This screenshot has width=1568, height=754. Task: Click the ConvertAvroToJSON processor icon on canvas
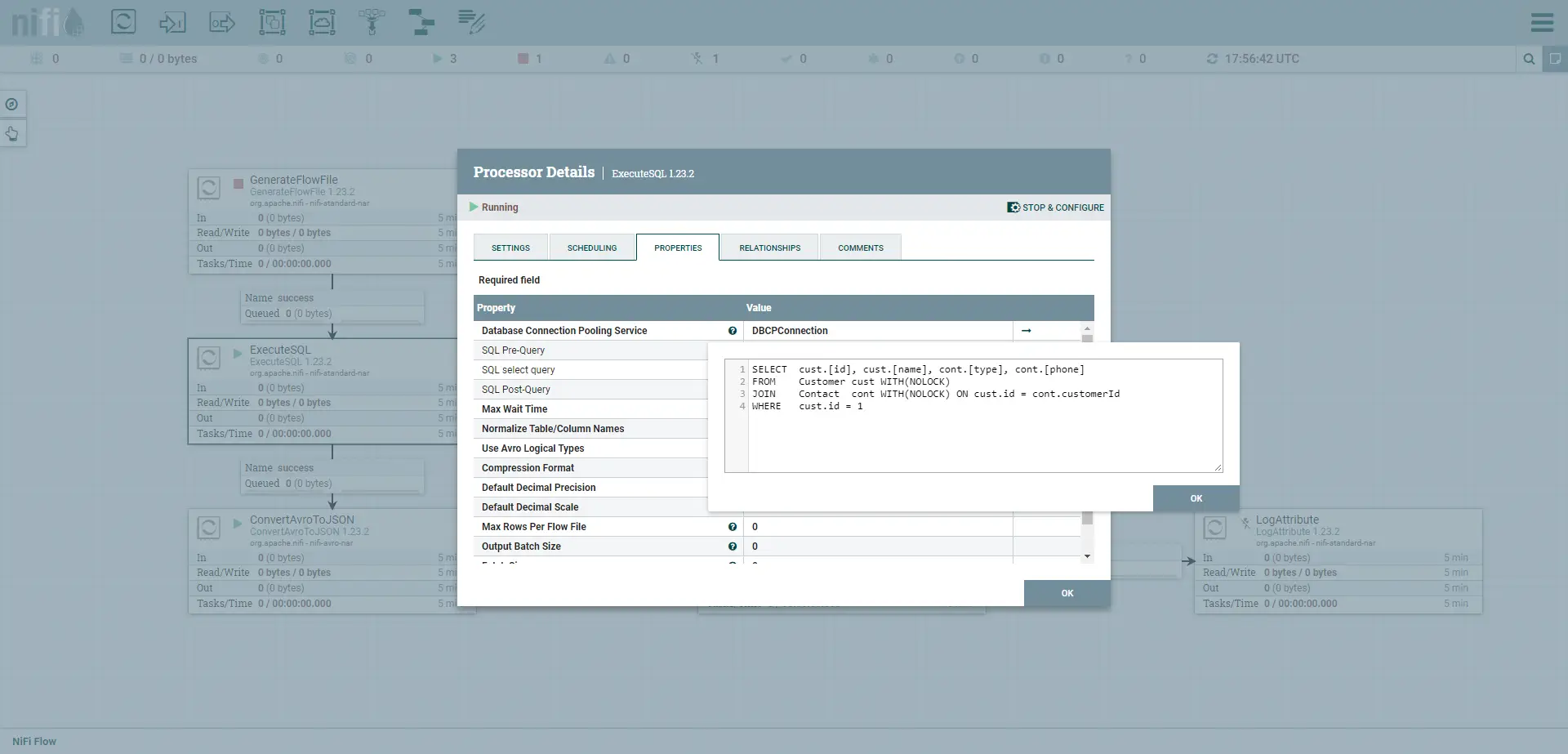pyautogui.click(x=208, y=528)
